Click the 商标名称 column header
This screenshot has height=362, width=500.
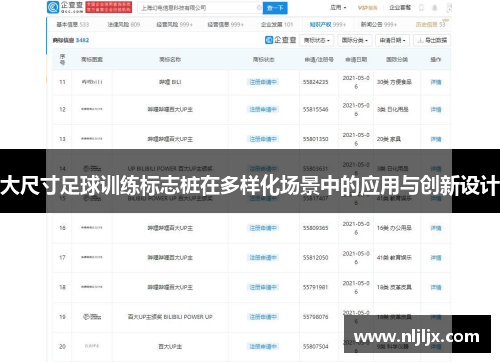click(x=170, y=60)
